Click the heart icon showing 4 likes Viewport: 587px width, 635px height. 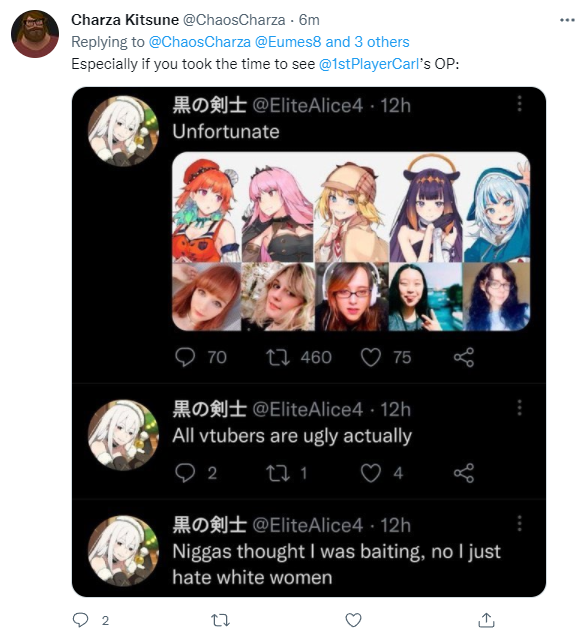[x=371, y=473]
